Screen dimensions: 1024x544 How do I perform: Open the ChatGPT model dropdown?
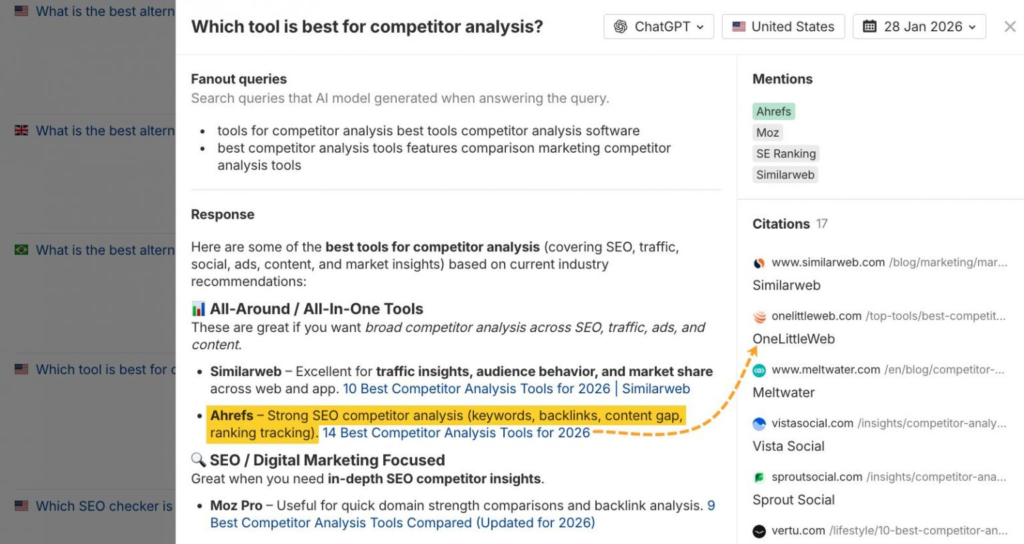(x=658, y=27)
